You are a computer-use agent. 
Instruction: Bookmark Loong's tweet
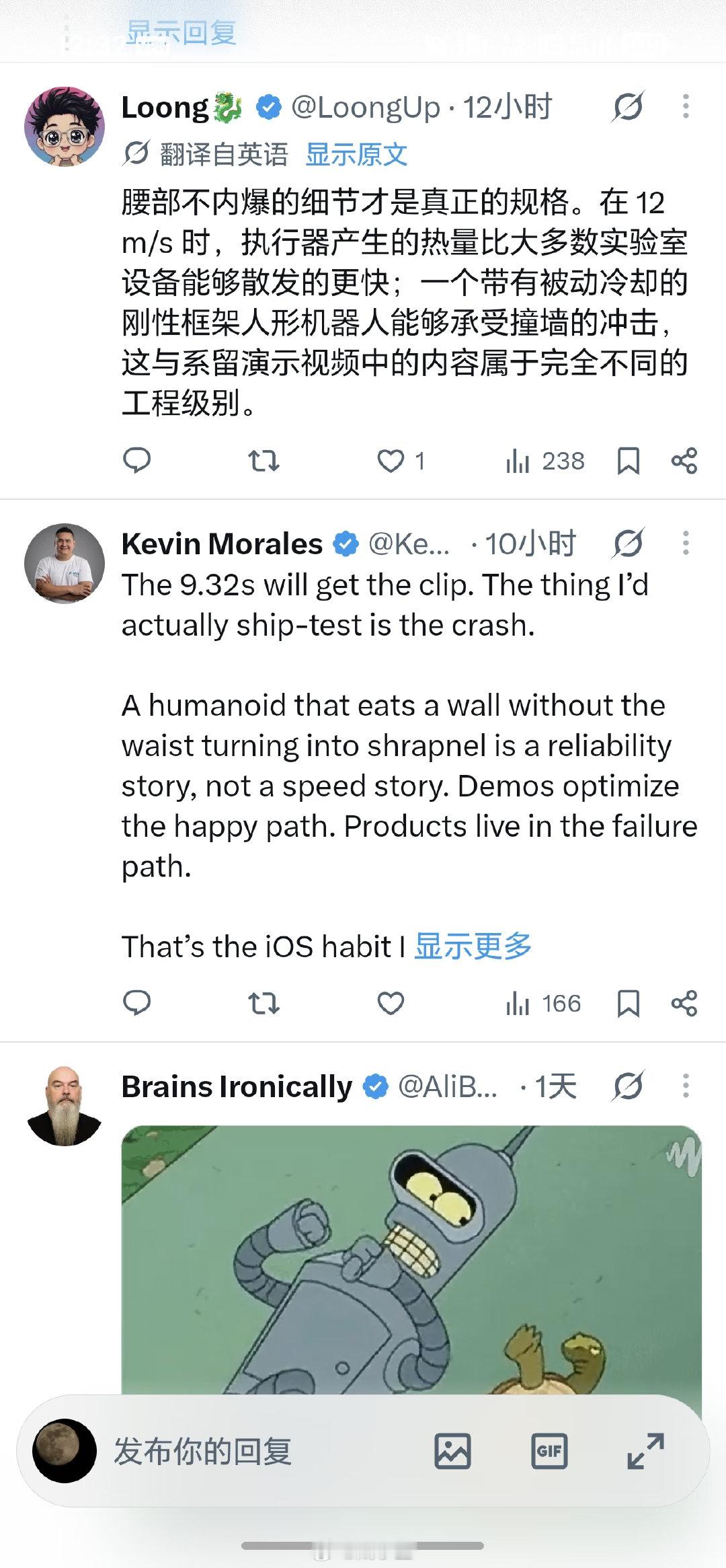click(629, 461)
